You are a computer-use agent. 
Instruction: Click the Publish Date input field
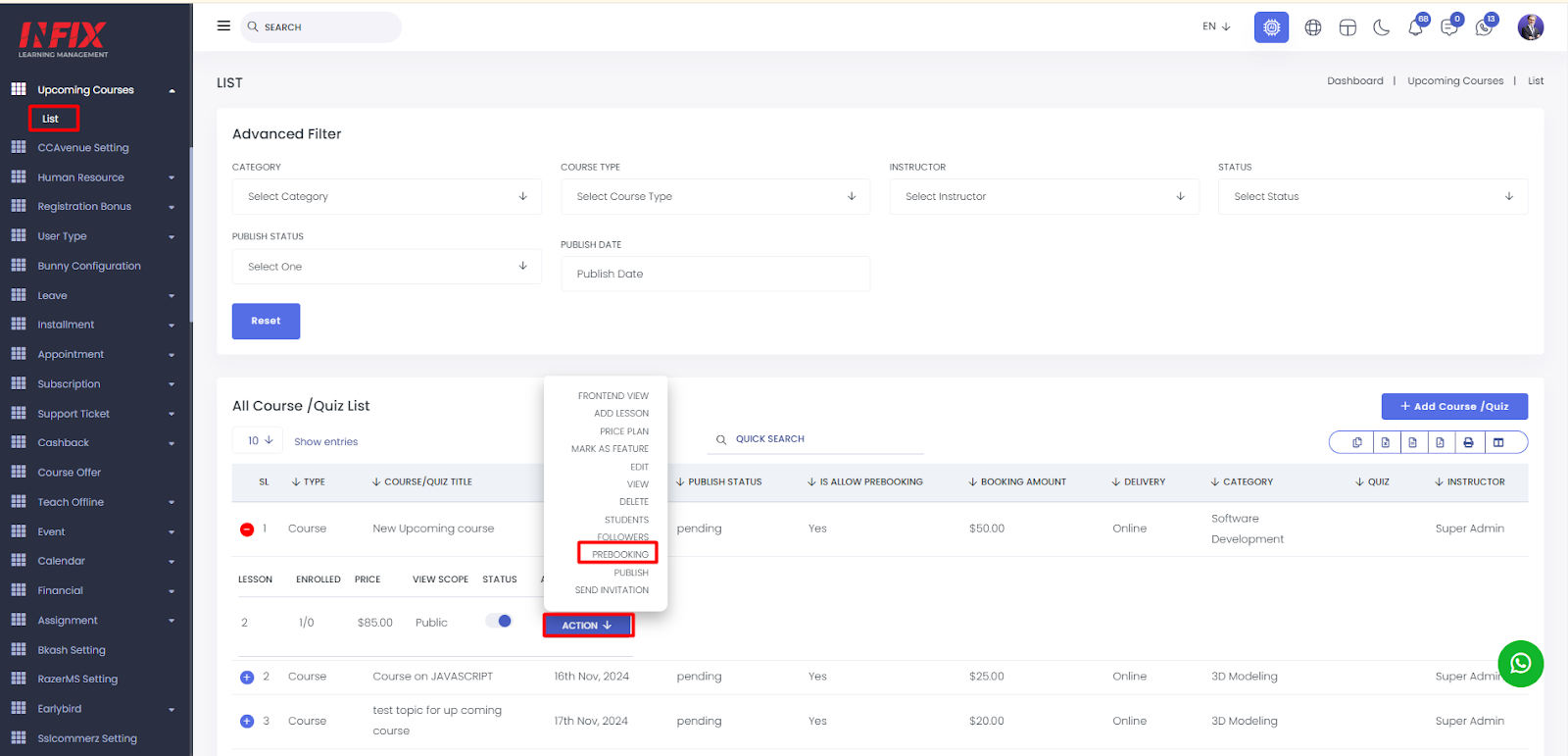click(x=715, y=274)
